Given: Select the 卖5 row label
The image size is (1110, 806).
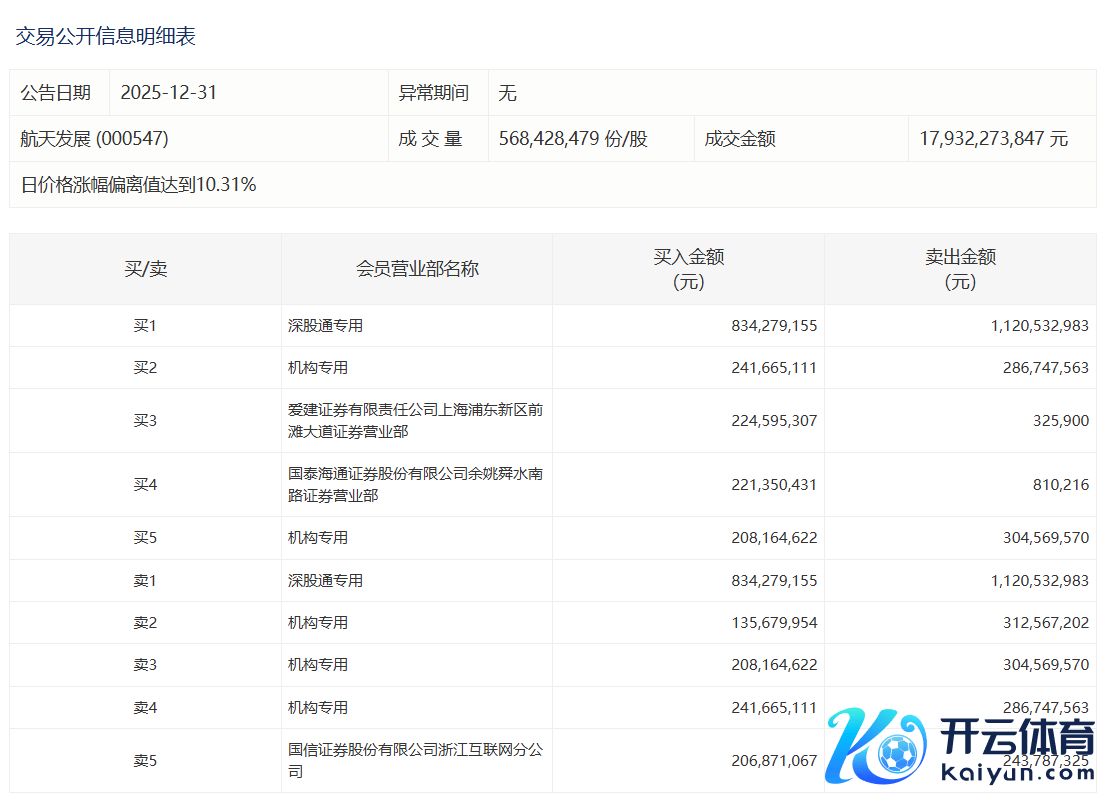Looking at the screenshot, I should click(x=145, y=761).
